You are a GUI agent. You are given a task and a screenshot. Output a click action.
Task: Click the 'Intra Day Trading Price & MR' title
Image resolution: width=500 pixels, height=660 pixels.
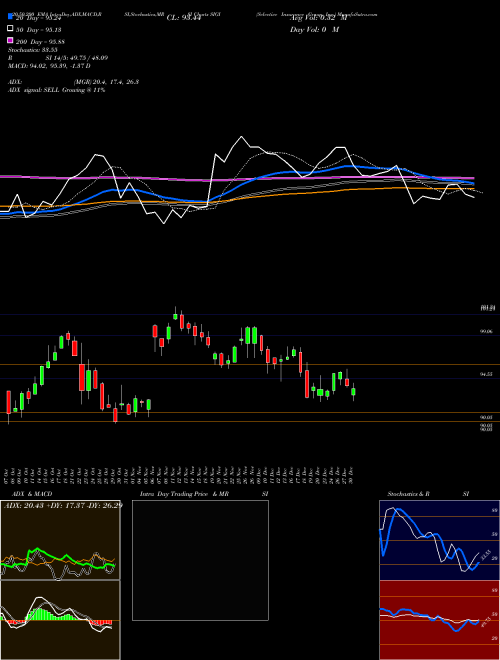[184, 494]
